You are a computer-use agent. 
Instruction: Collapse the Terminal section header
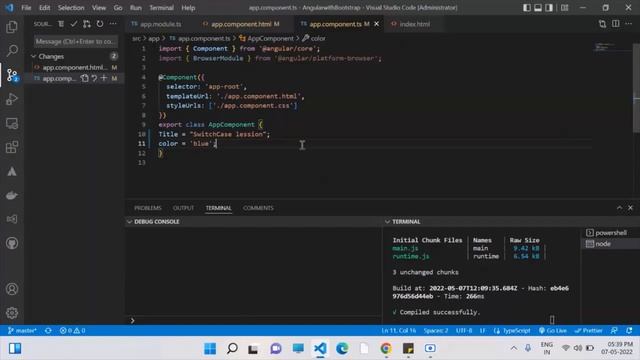(387, 222)
